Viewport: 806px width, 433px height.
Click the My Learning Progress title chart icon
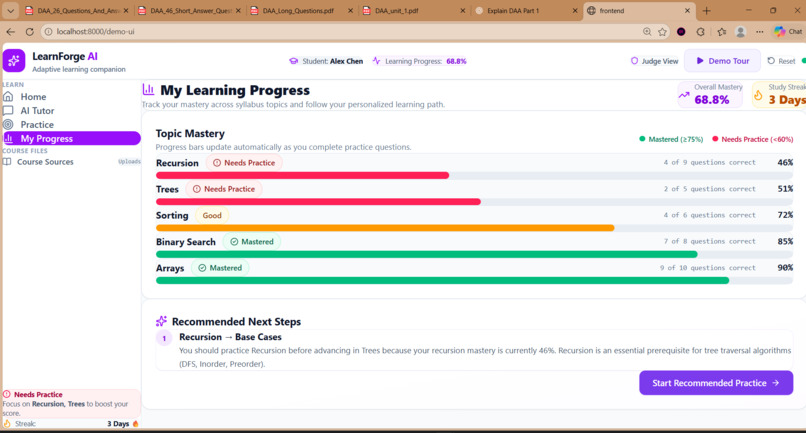click(149, 89)
